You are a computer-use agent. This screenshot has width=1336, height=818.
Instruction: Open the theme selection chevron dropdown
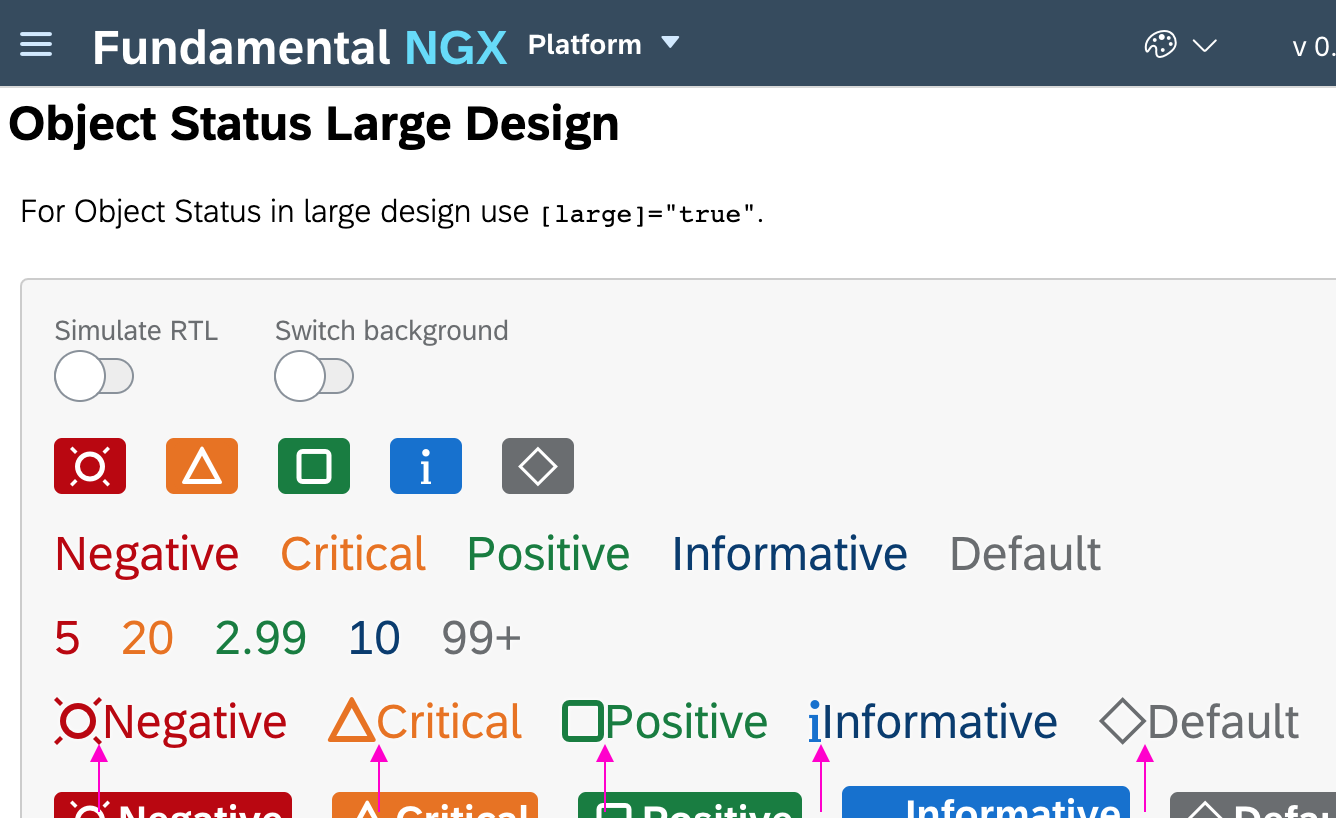click(x=1206, y=45)
